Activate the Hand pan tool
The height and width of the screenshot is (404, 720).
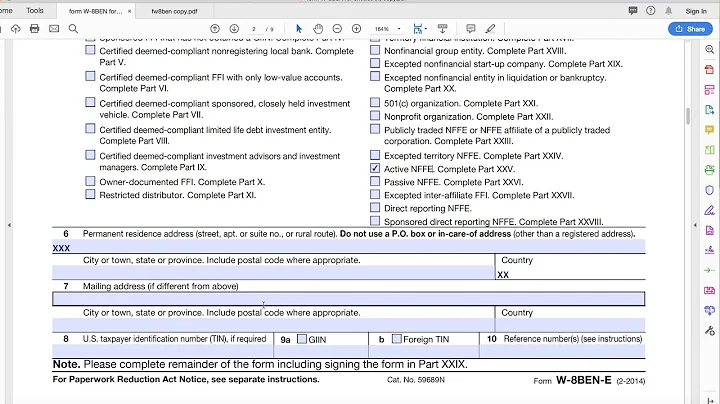[318, 29]
